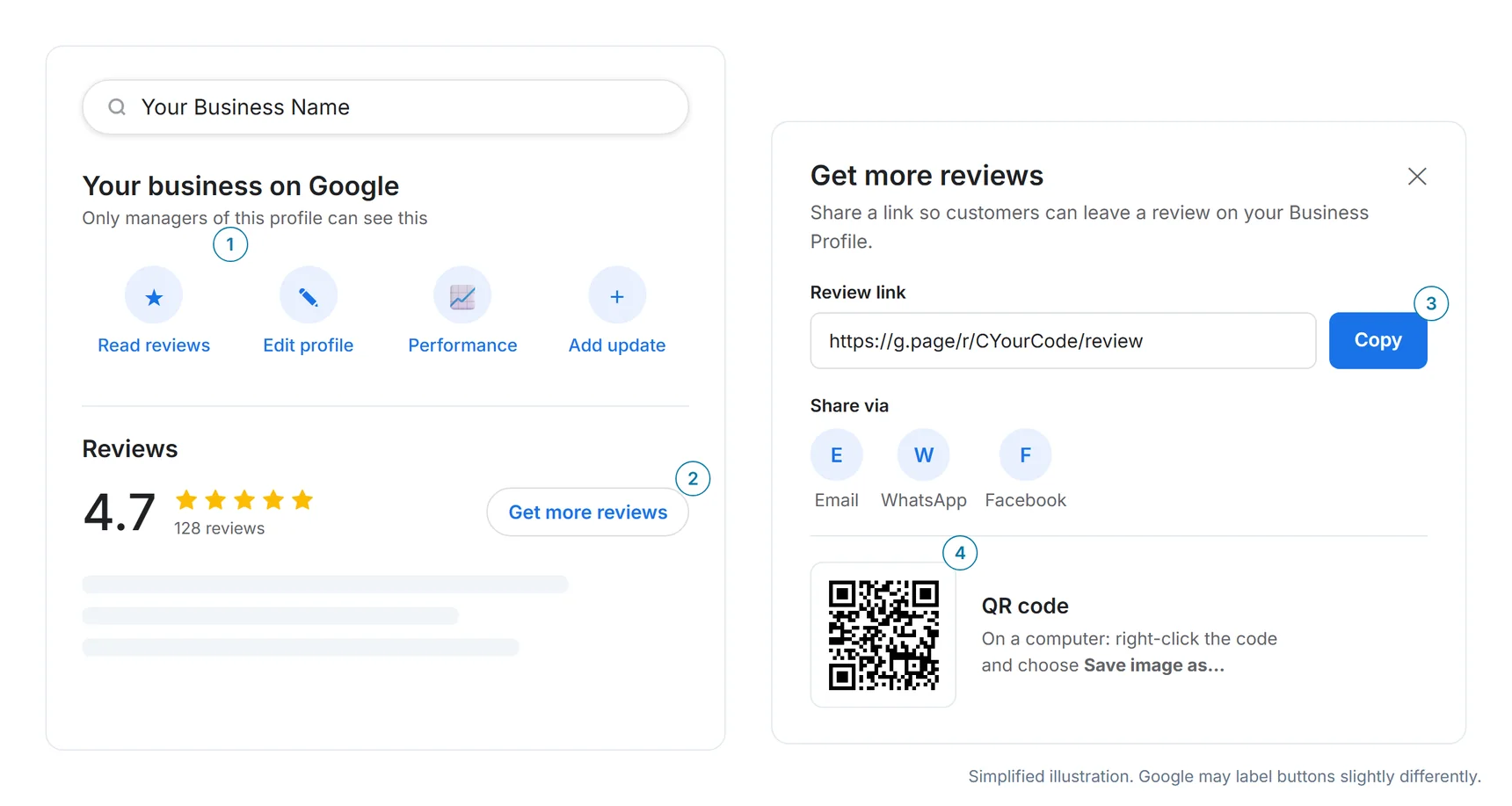The width and height of the screenshot is (1512, 806).
Task: Click the Add update plus icon
Action: 617,296
